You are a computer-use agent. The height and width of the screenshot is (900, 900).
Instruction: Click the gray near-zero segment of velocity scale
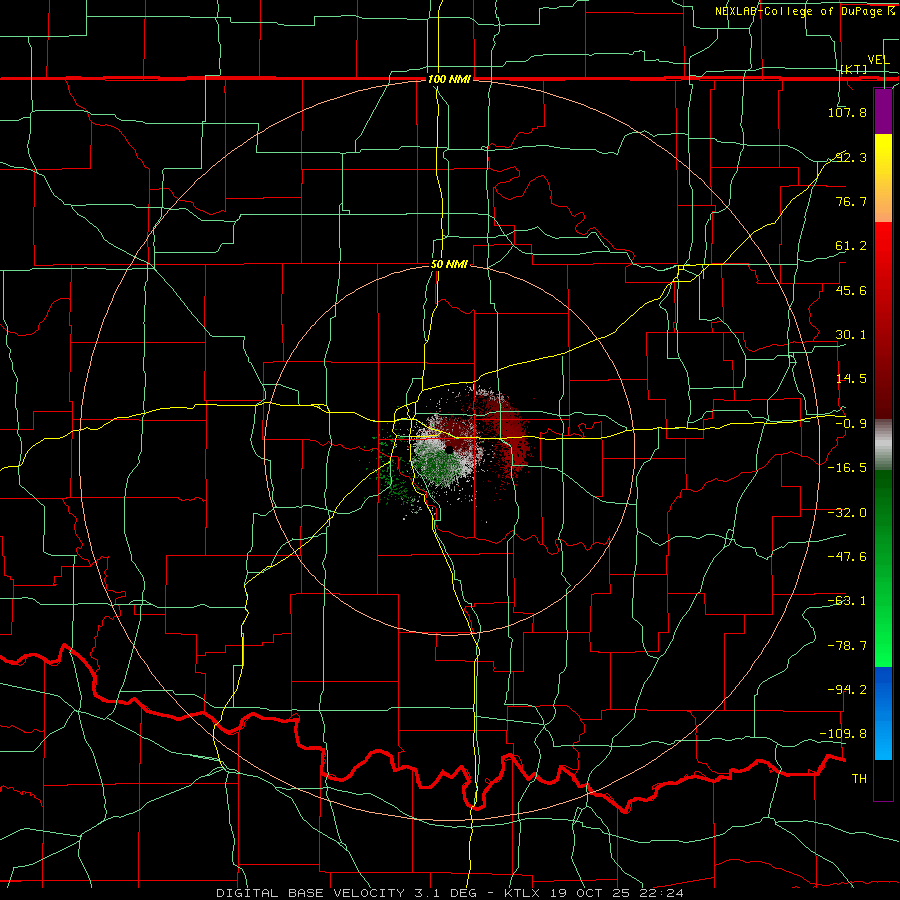[x=883, y=444]
